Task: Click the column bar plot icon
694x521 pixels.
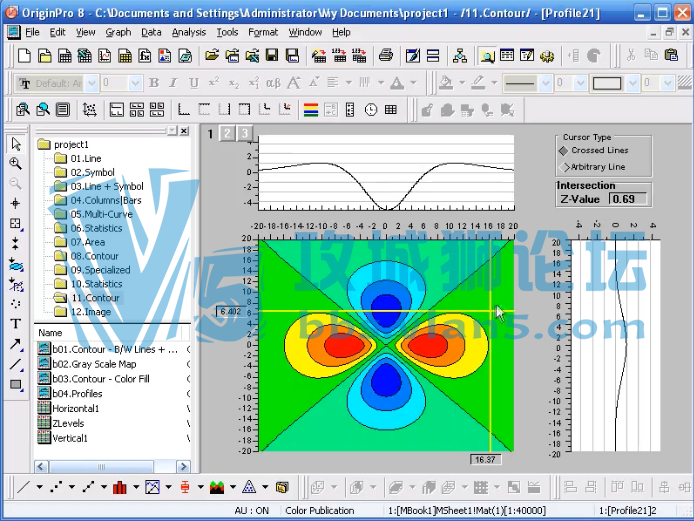Action: [x=120, y=487]
